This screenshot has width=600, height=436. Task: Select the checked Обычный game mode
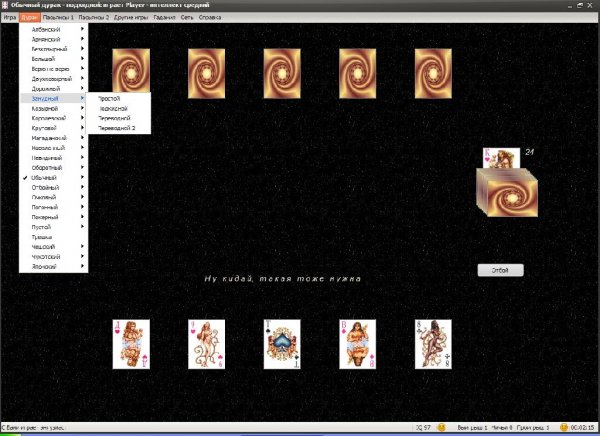47,177
